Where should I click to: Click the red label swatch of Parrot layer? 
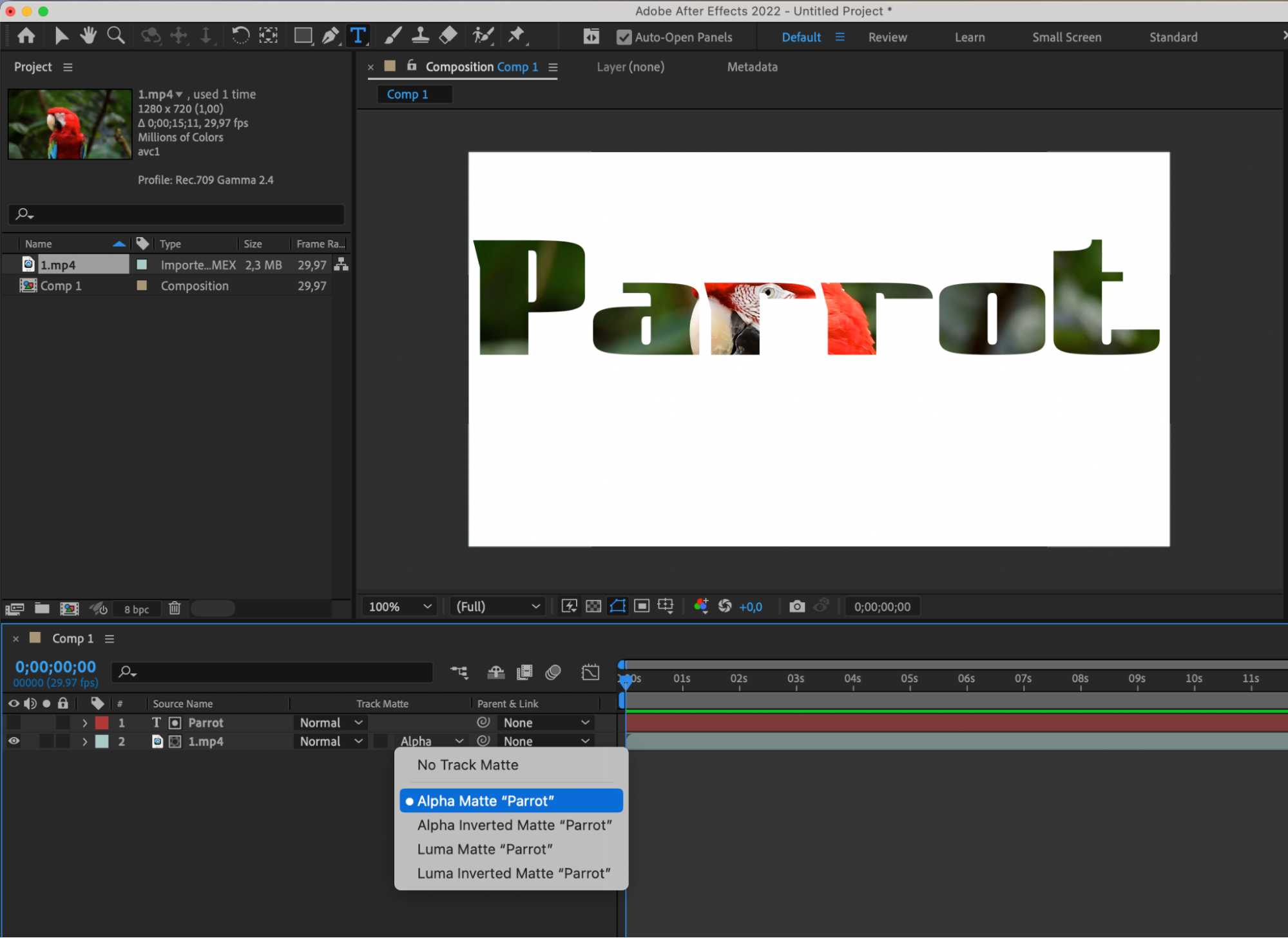102,723
